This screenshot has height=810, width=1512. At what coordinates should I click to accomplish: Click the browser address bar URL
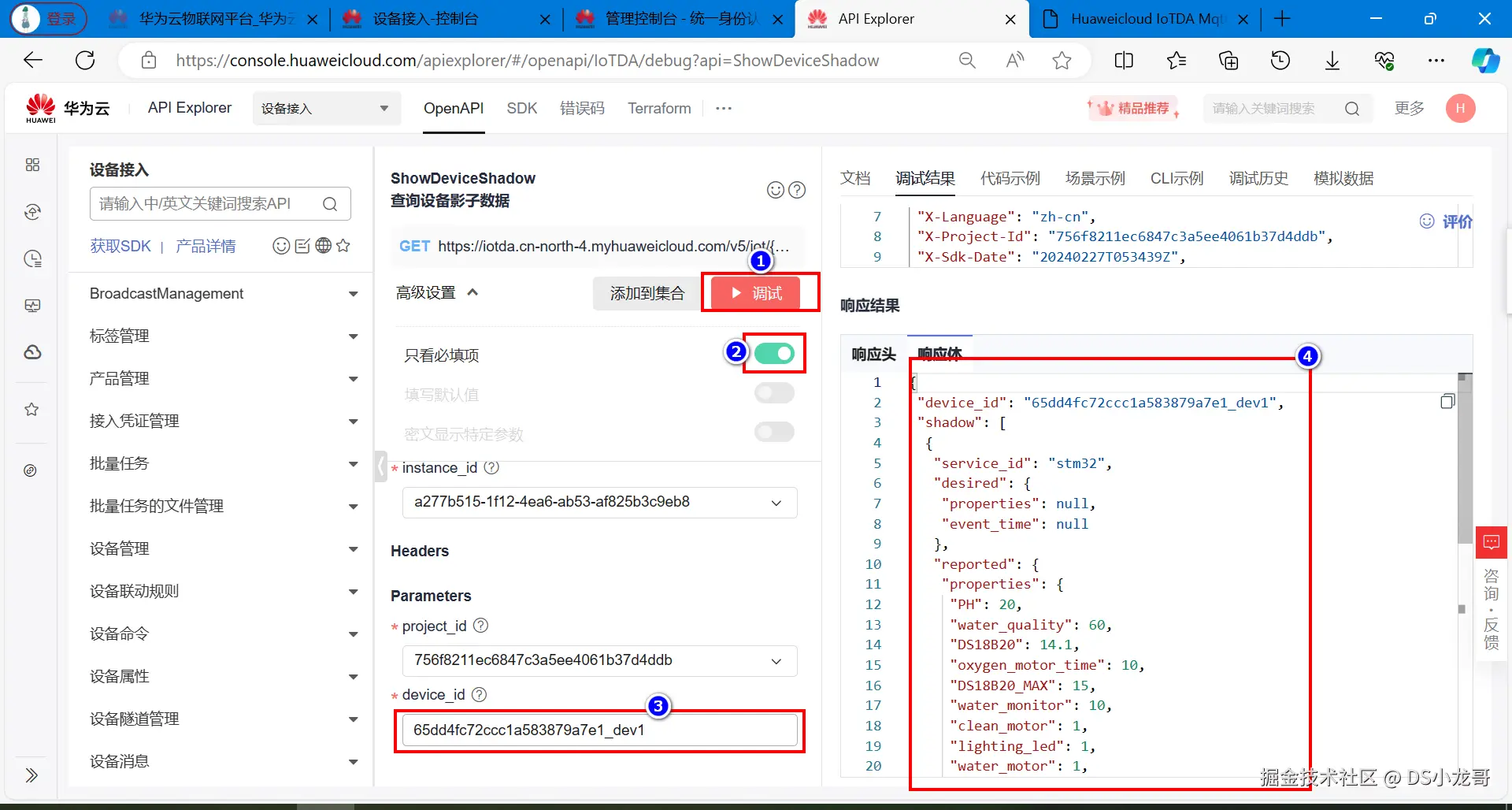tap(527, 61)
